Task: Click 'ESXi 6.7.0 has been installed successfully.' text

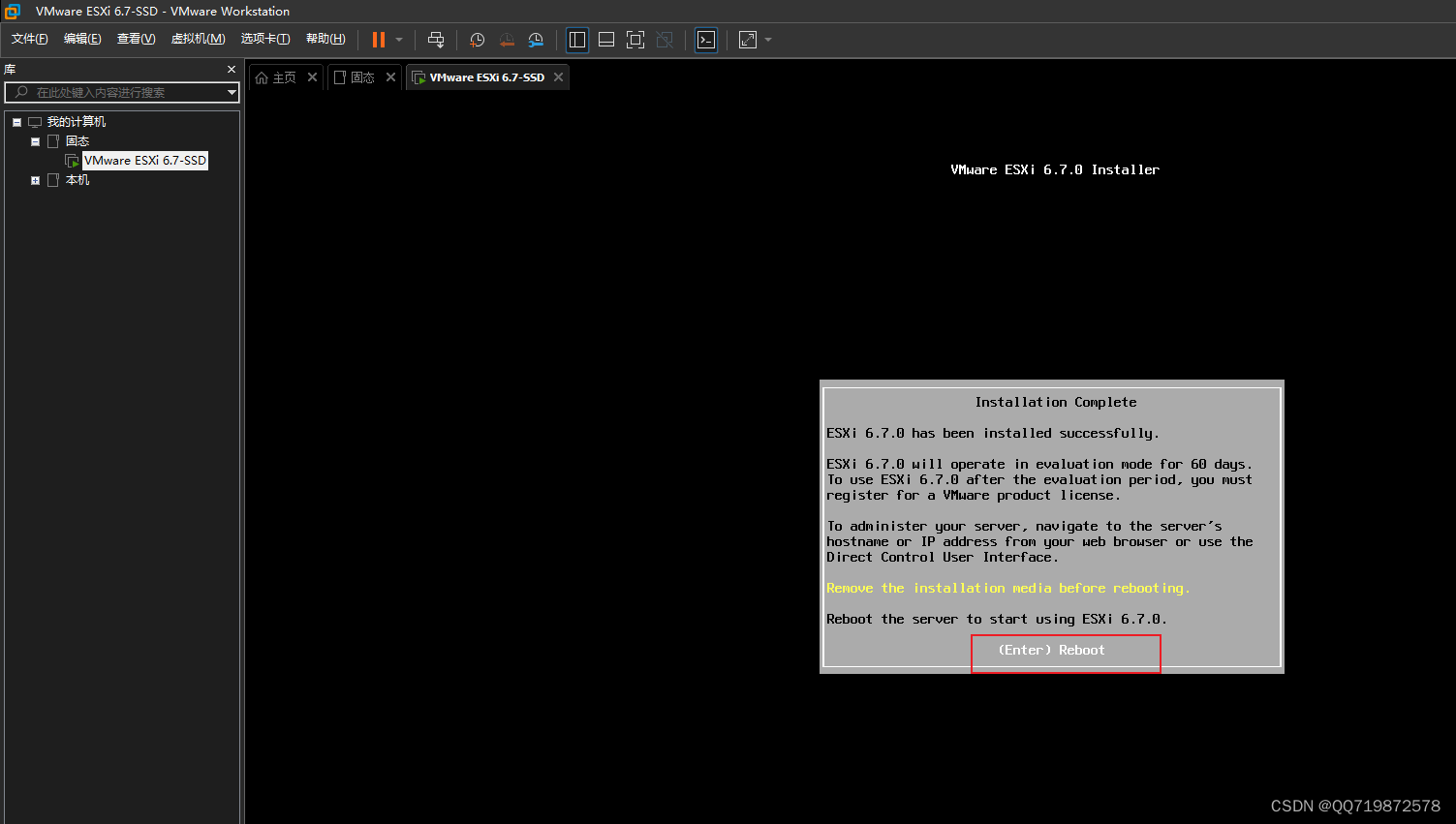Action: (993, 434)
